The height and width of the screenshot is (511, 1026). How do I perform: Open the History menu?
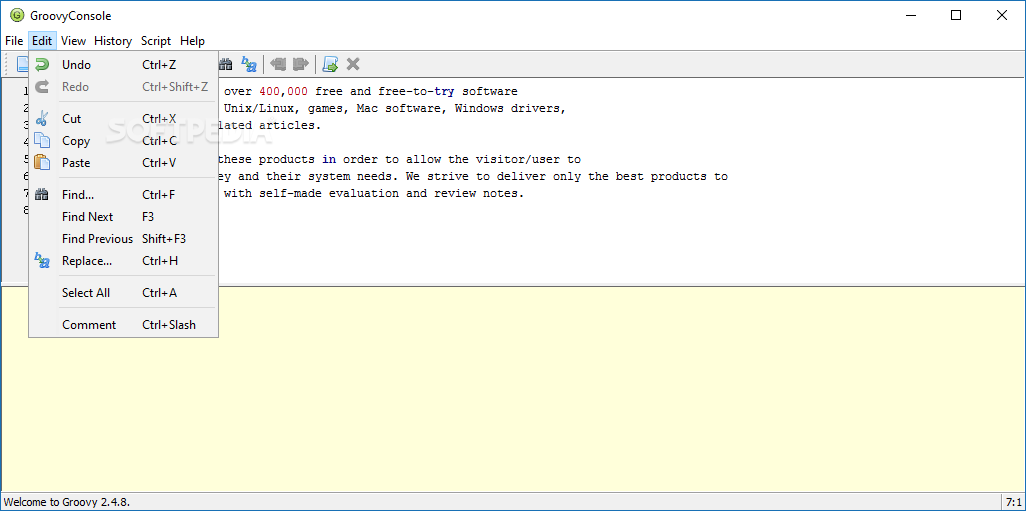tap(113, 41)
